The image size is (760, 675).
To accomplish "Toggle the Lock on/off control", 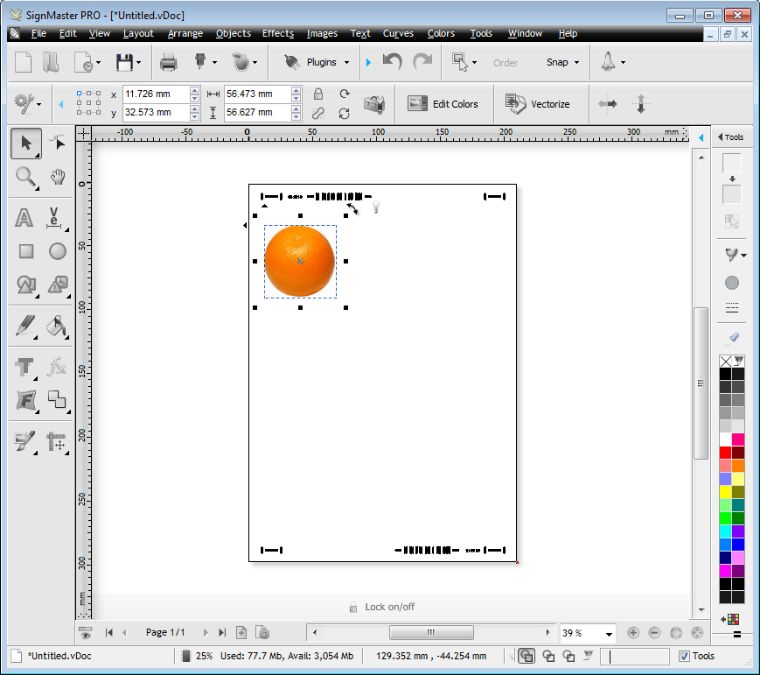I will point(381,607).
